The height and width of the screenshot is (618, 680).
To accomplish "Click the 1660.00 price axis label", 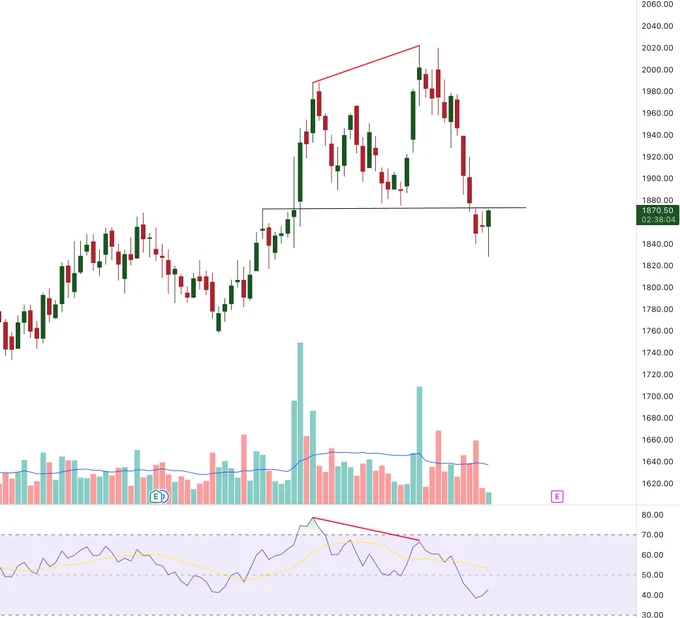I will 657,440.
